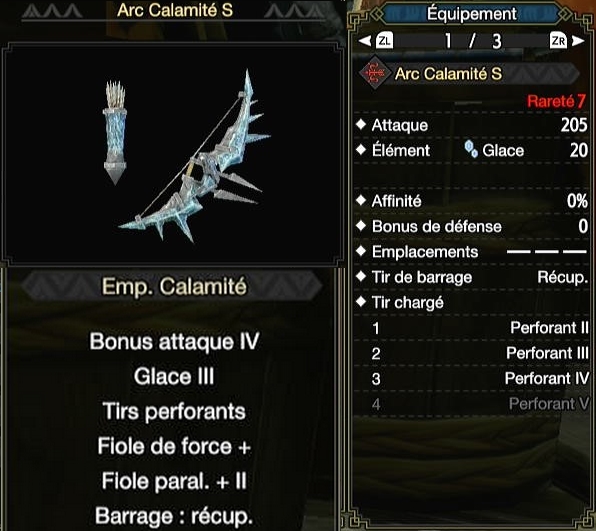
Task: Choose Fiole de force + entry
Action: [x=174, y=446]
